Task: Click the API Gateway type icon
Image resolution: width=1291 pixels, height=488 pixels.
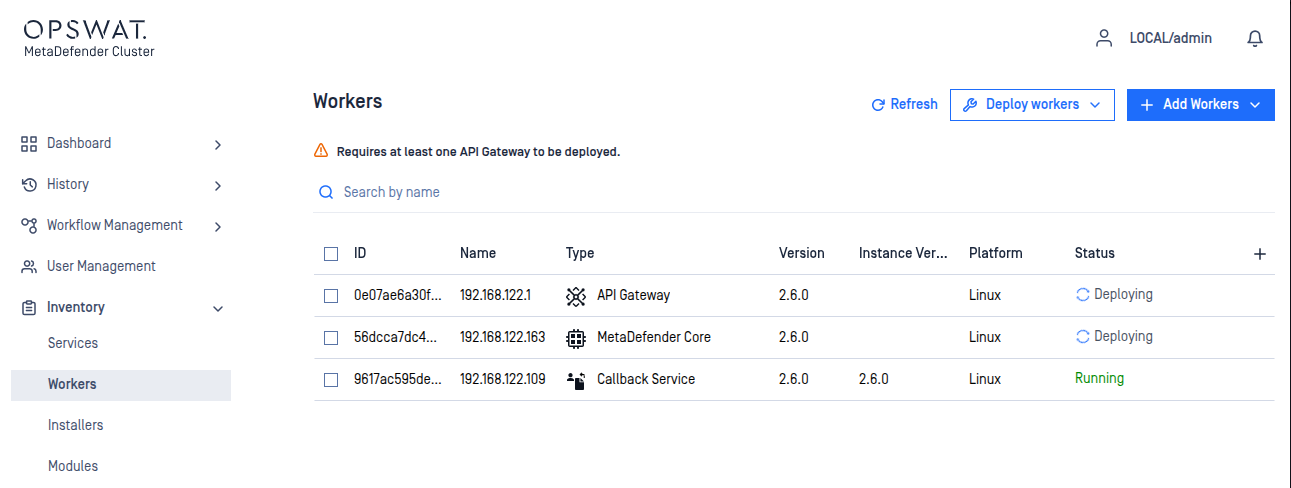Action: (575, 296)
